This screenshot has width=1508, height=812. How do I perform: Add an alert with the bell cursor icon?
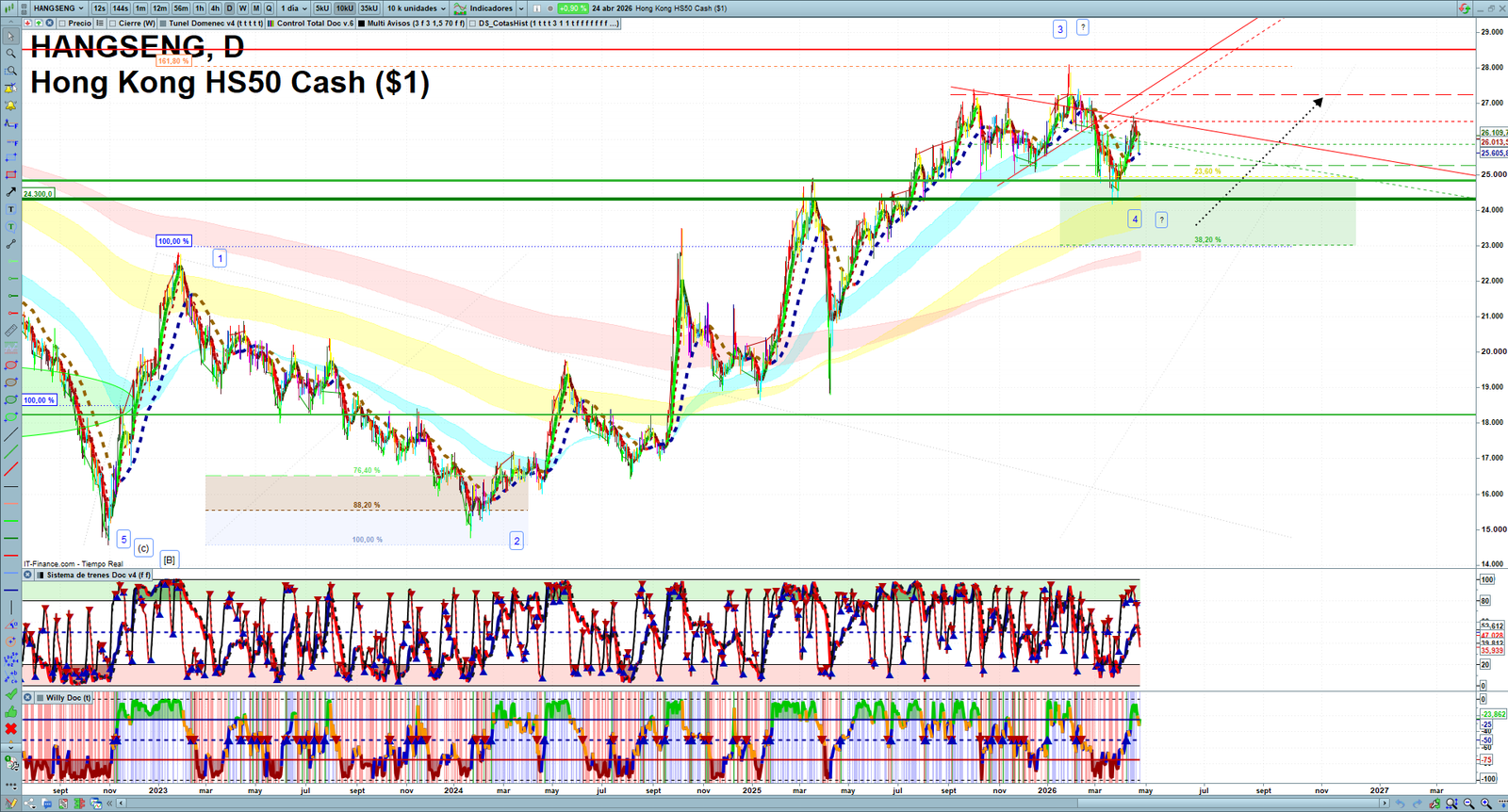pos(11,89)
